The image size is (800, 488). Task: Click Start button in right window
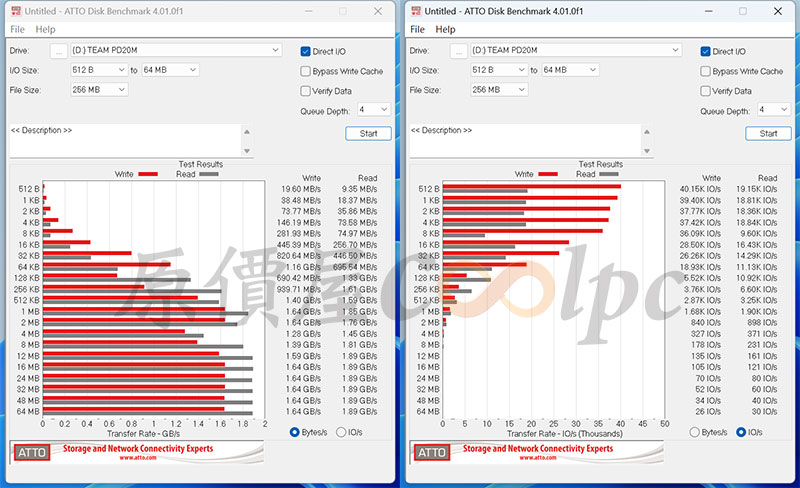coord(768,134)
